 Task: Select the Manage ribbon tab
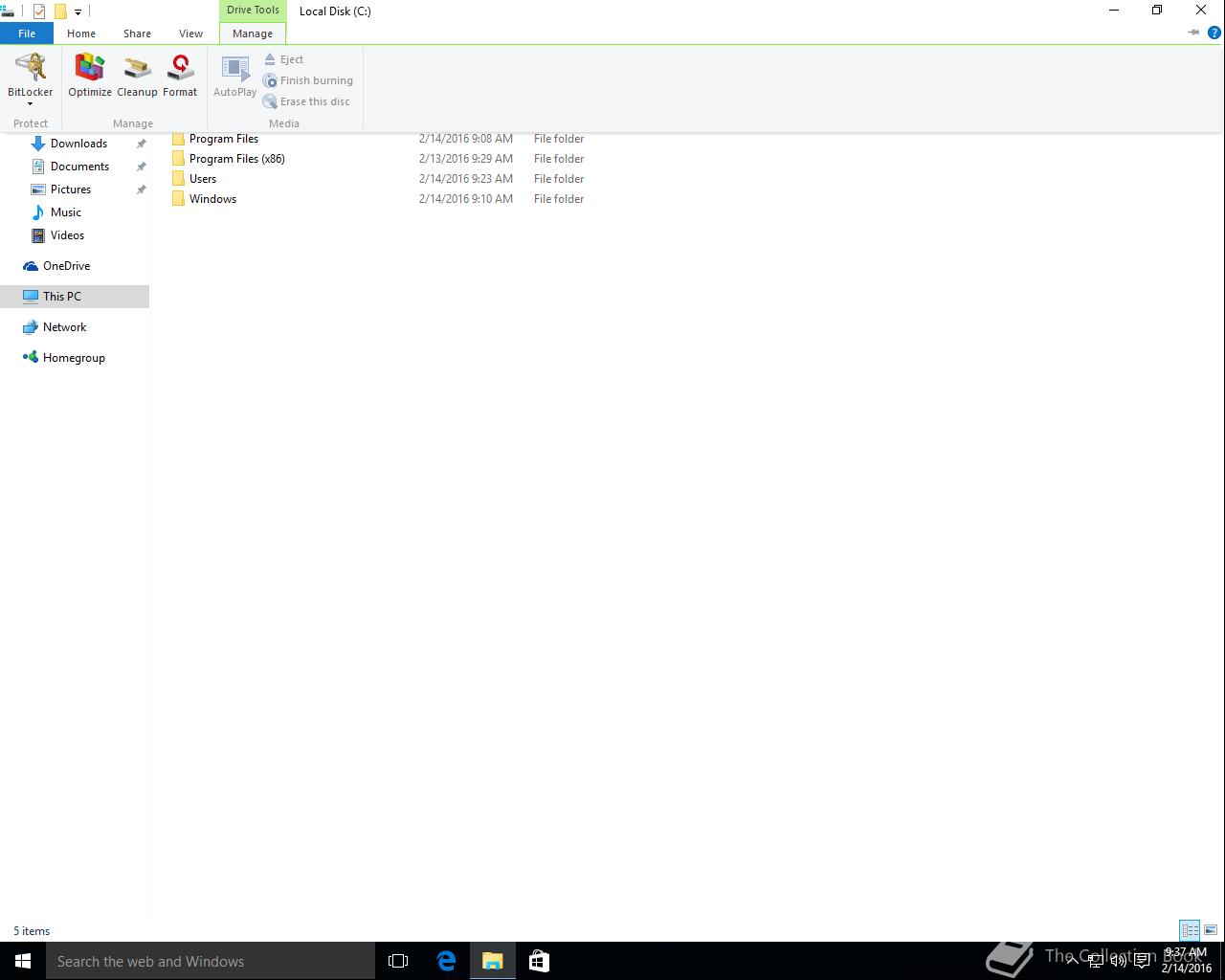[253, 33]
